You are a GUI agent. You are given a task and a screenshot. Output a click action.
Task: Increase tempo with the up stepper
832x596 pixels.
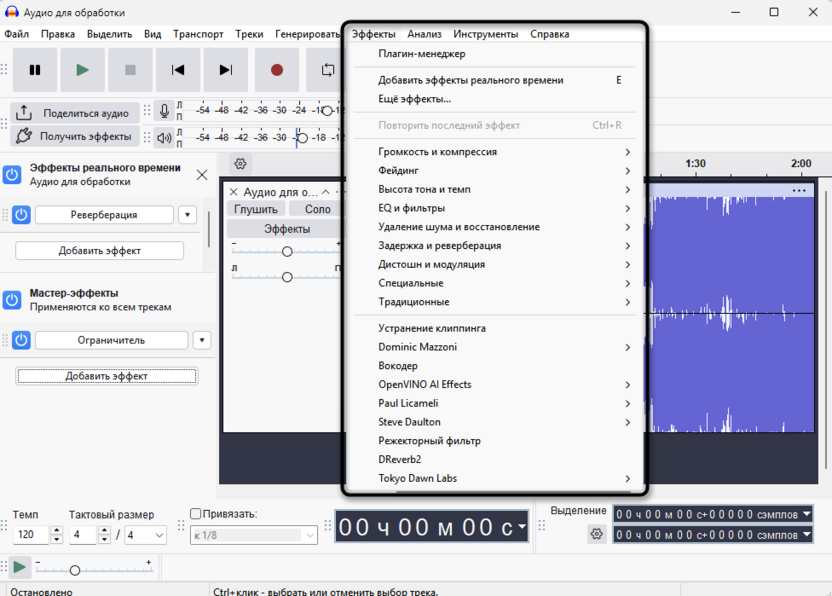pos(57,530)
